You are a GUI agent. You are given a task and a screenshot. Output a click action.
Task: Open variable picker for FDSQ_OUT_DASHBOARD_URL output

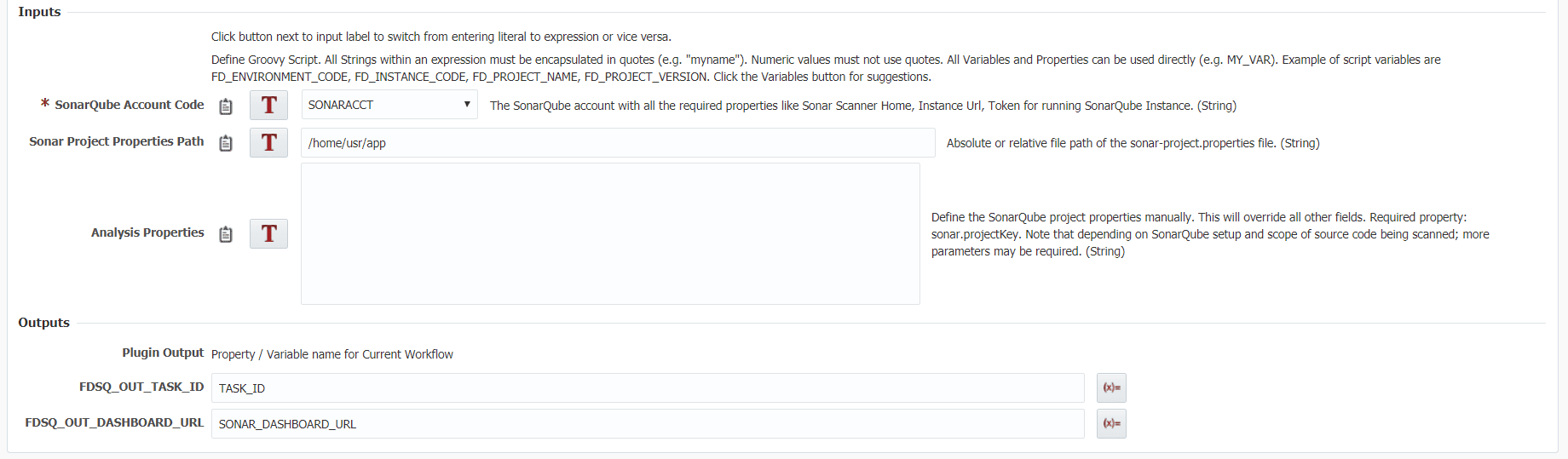[x=1111, y=423]
